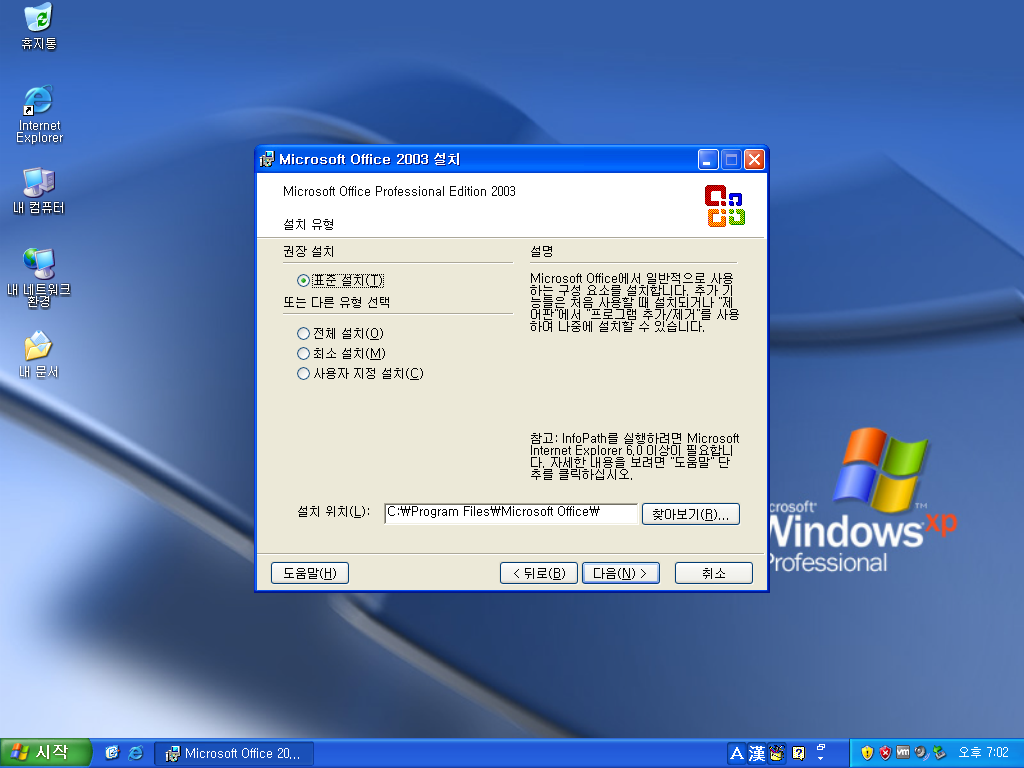Select the 내 컴퓨터 desktop icon
Screen dimensions: 1024x768
coord(39,191)
